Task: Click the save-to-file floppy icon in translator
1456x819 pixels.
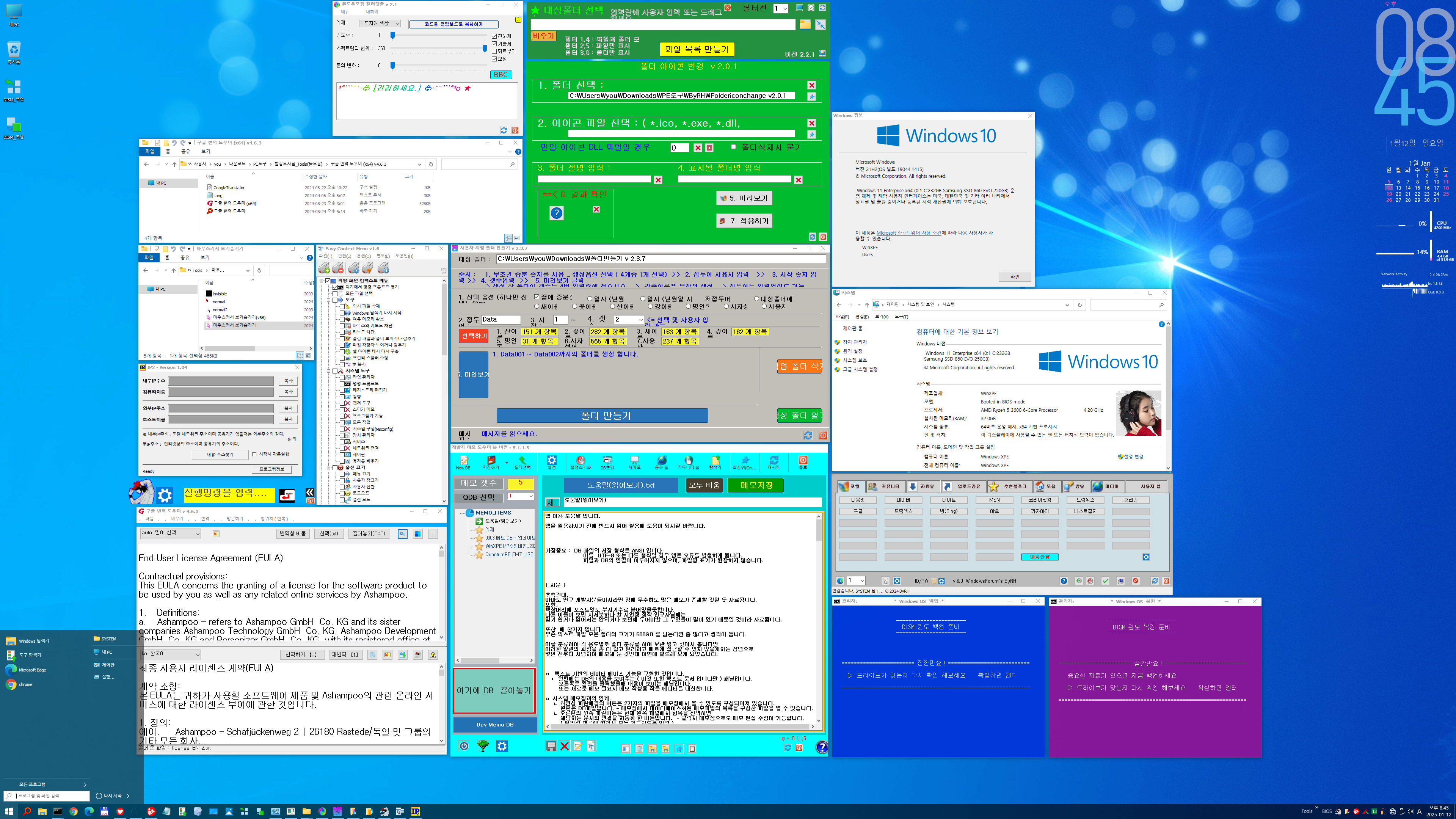Action: (402, 654)
